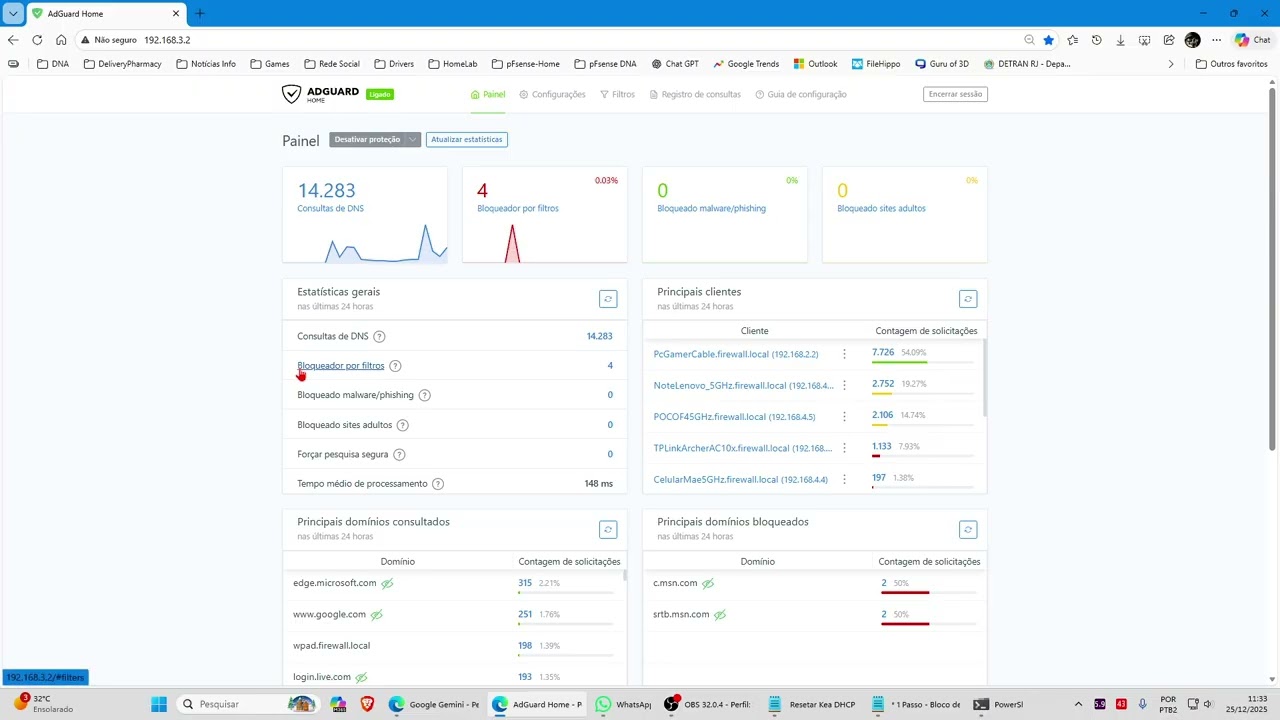
Task: Open options menu for PcGamerCable client
Action: pos(844,354)
